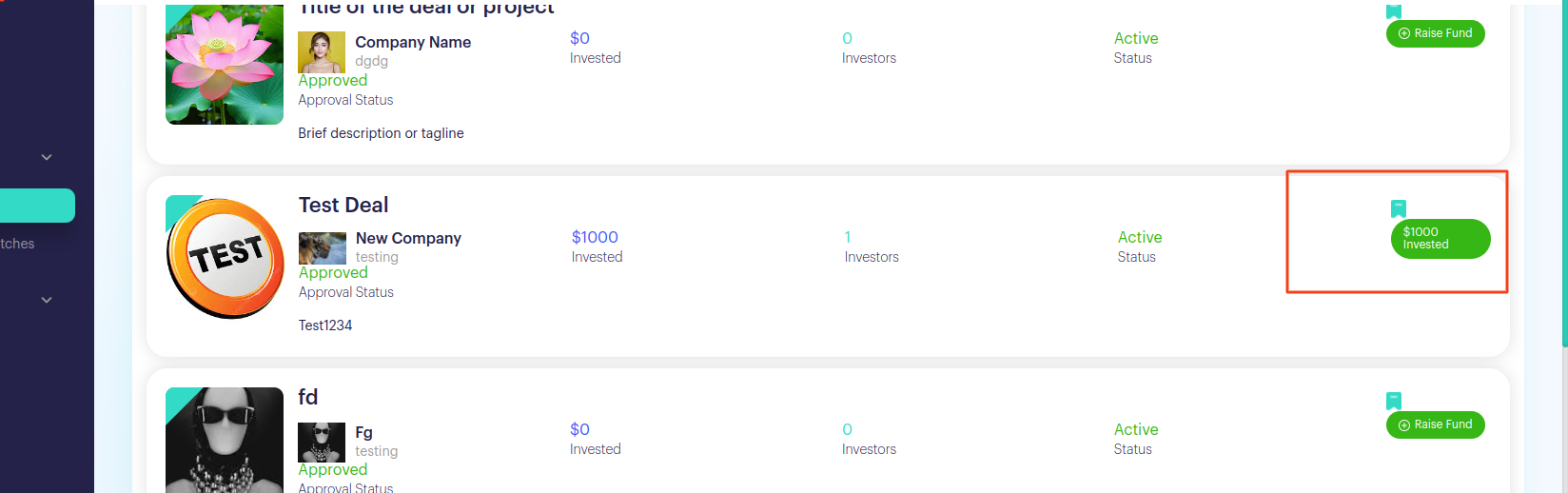1568x493 pixels.
Task: Click the Company Name woman avatar
Action: click(322, 52)
